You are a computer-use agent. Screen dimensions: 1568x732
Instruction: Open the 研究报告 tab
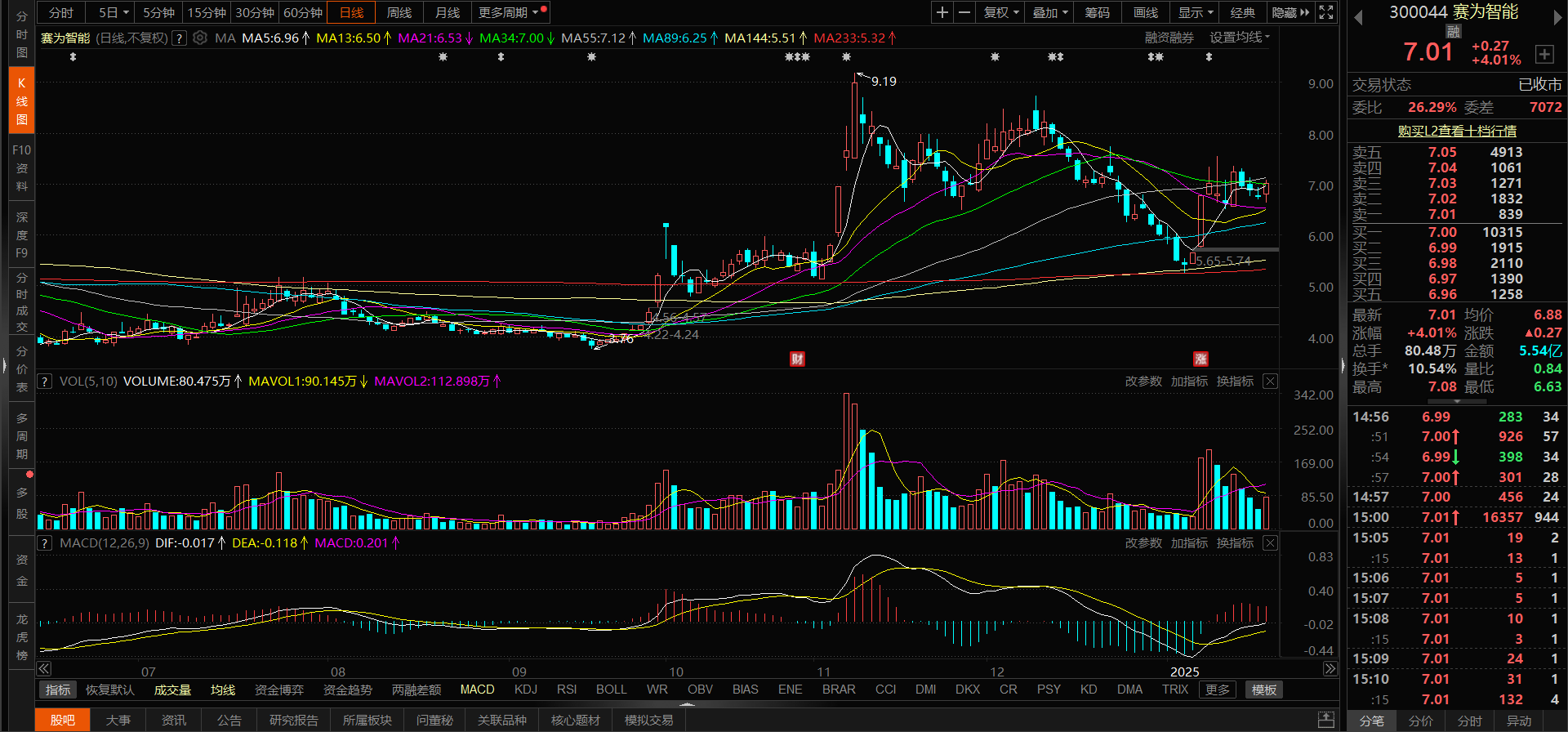click(293, 720)
